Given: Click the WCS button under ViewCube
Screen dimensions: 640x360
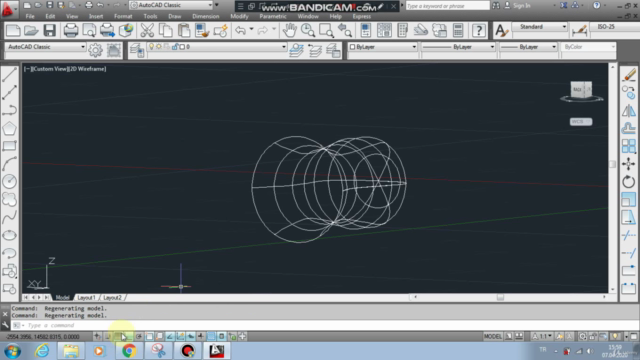Looking at the screenshot, I should (581, 122).
